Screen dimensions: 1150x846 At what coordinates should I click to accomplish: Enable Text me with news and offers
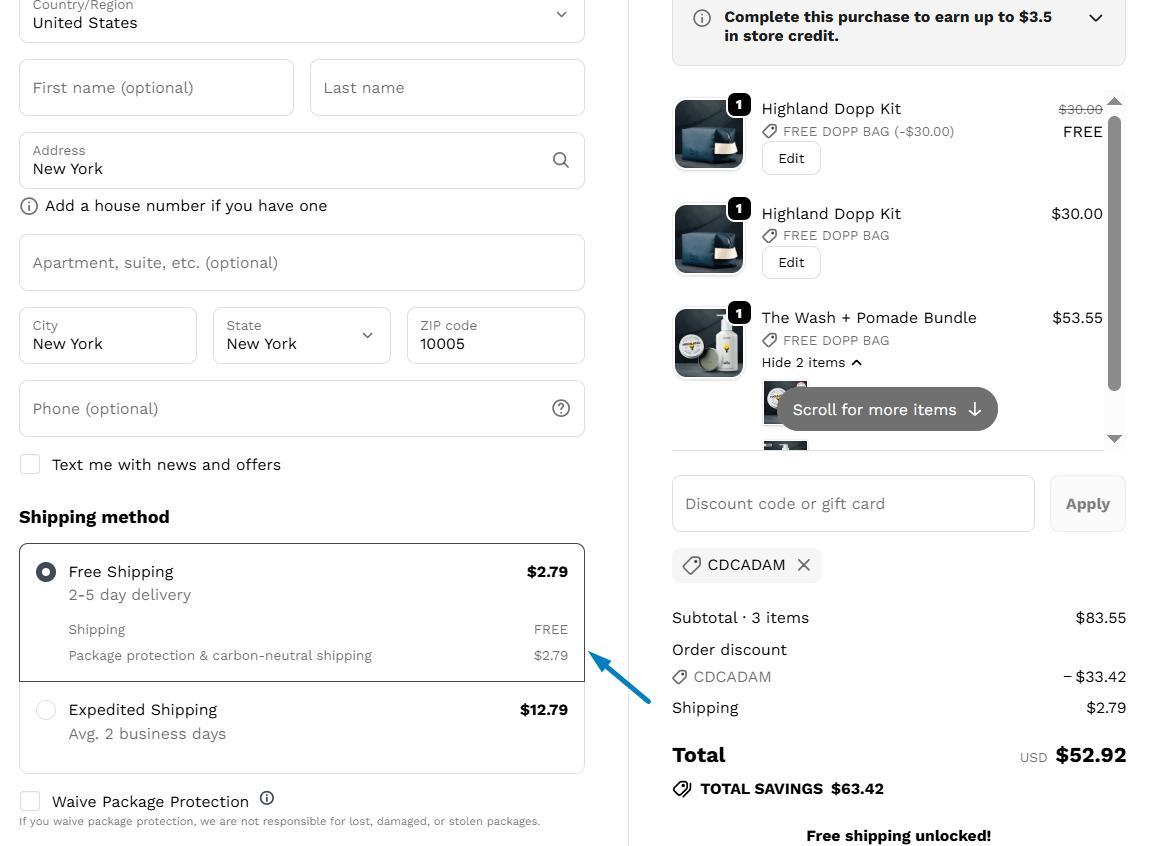click(31, 464)
